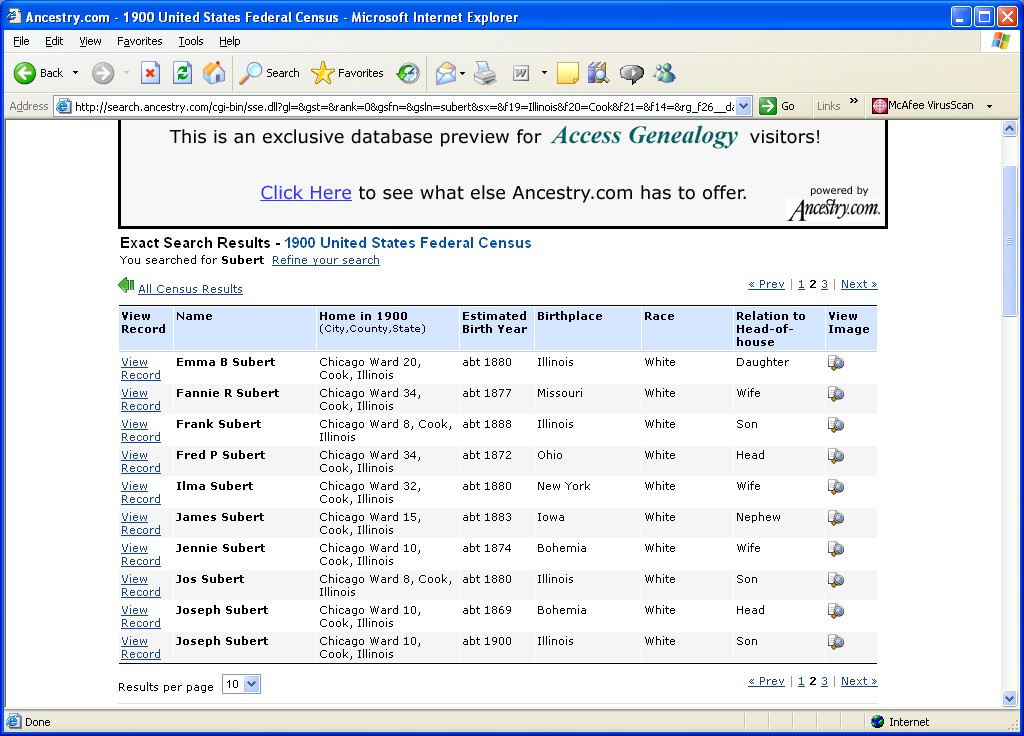Image resolution: width=1024 pixels, height=736 pixels.
Task: View census image for James Subert
Action: tap(836, 518)
